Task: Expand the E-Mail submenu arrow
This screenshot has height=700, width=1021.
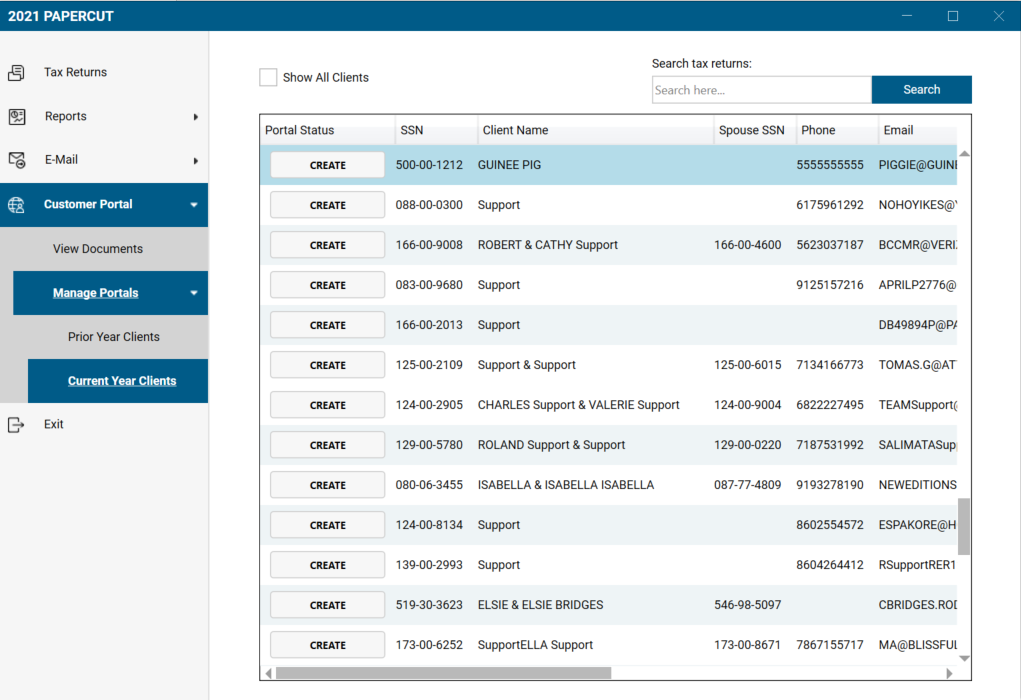Action: point(195,161)
